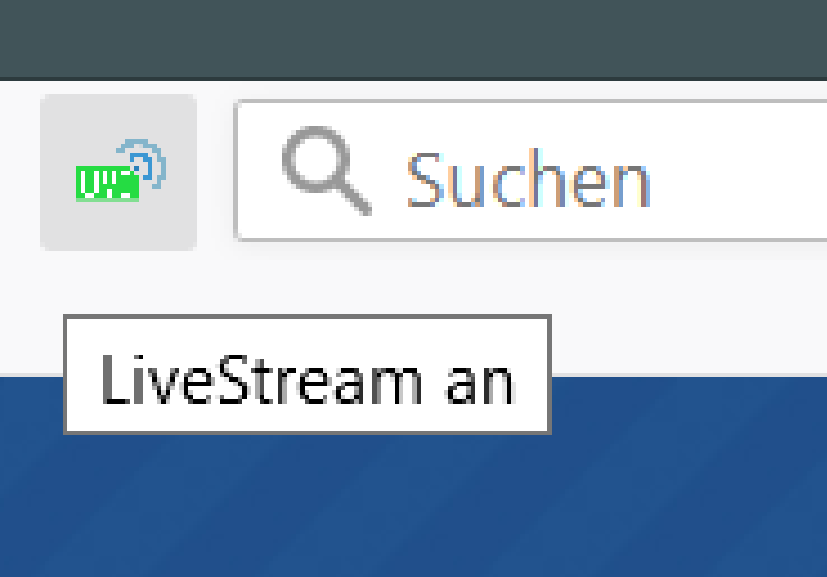The image size is (827, 577).
Task: Click the Suchen placeholder text
Action: 529,180
